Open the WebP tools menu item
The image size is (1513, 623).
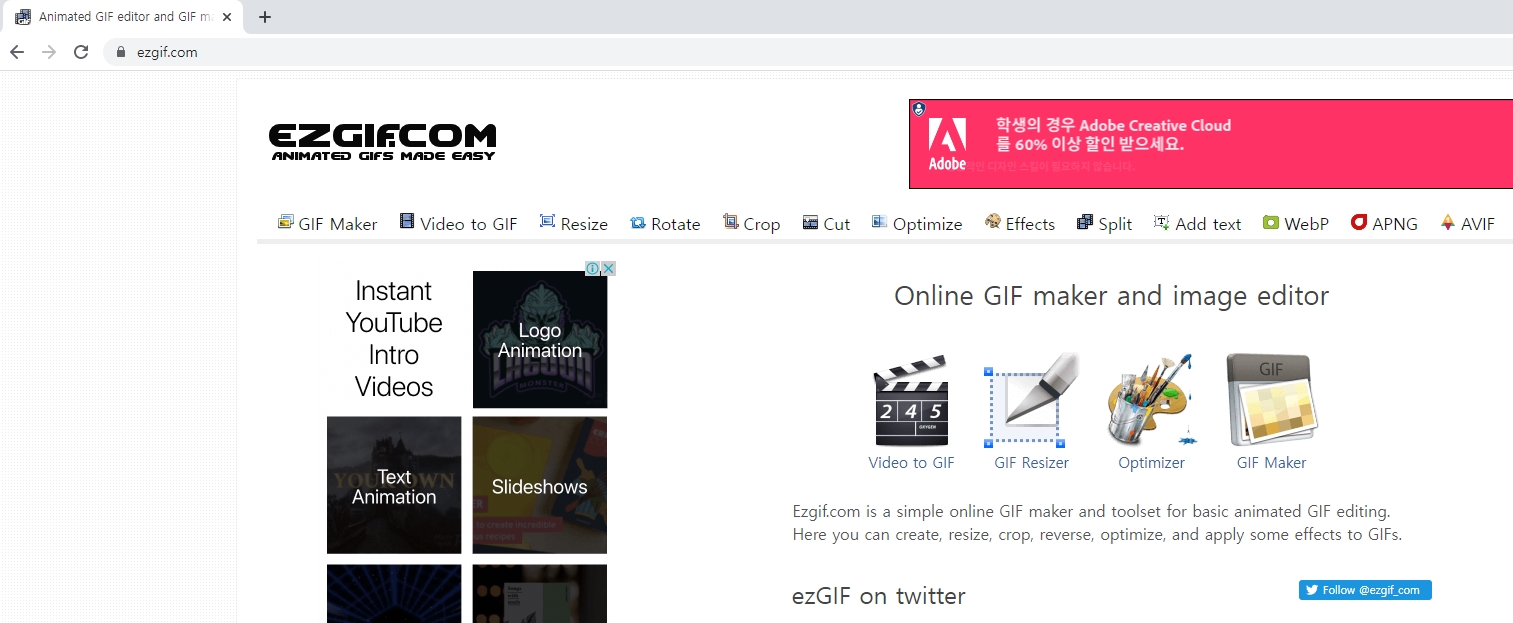[1295, 223]
